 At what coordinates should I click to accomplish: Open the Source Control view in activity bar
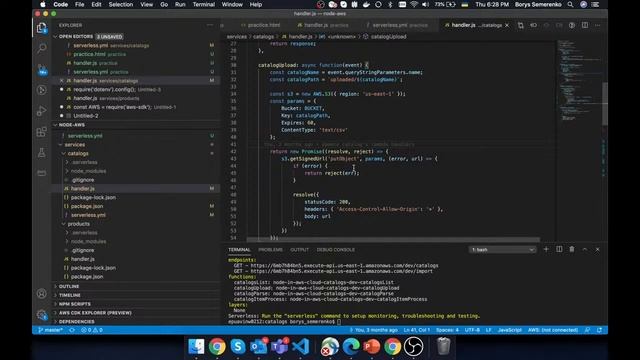(x=42, y=69)
